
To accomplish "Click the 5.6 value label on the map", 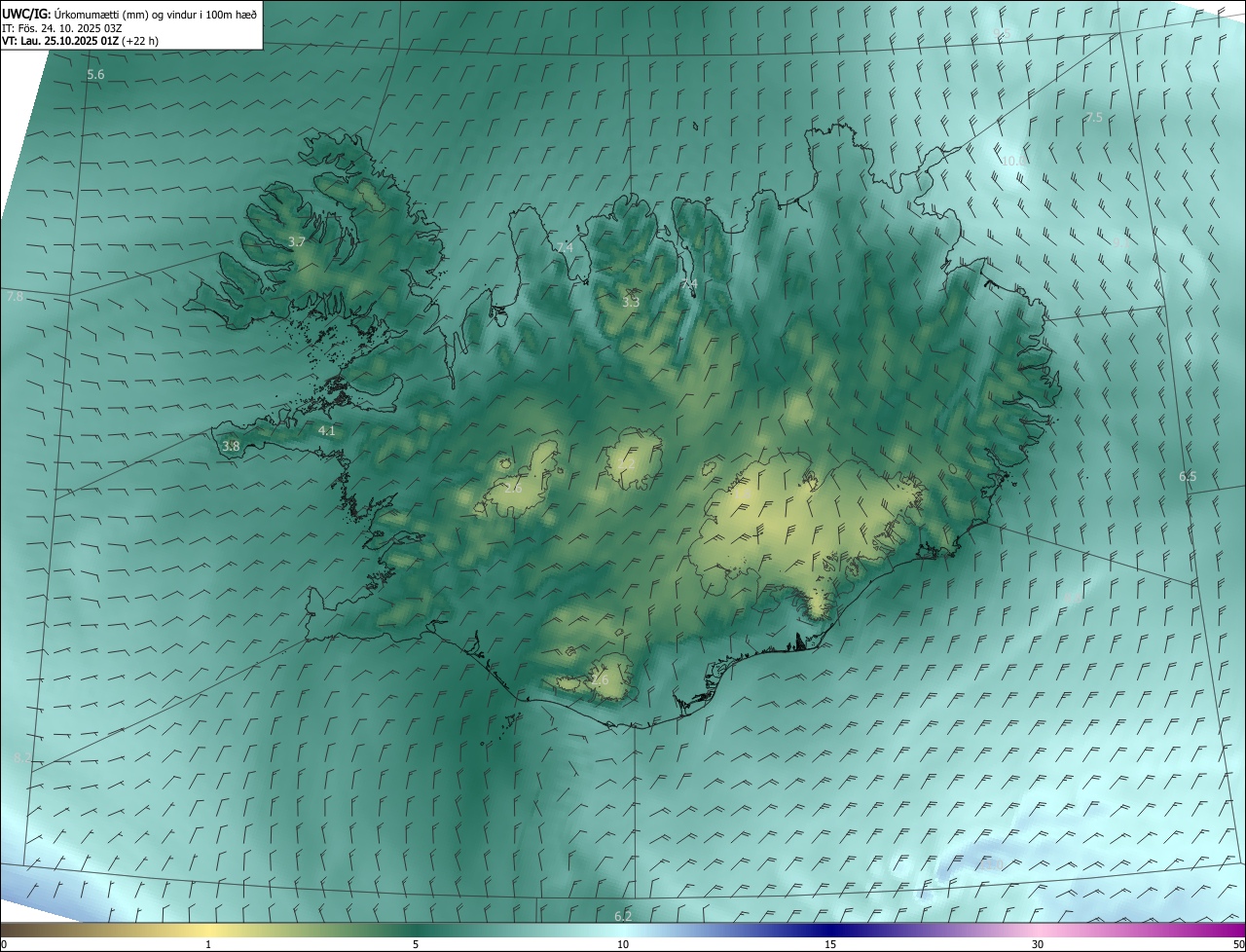I will coord(95,75).
